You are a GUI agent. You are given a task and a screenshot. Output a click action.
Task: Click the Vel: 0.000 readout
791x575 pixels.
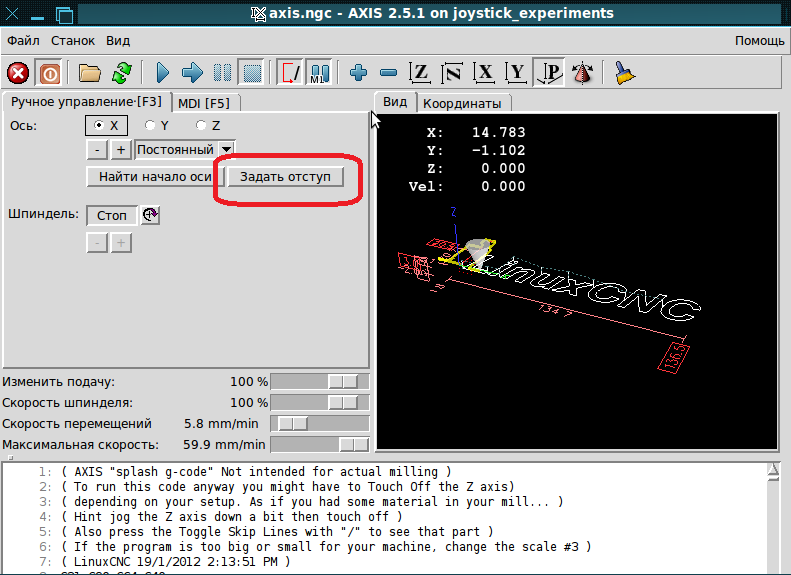(x=467, y=187)
